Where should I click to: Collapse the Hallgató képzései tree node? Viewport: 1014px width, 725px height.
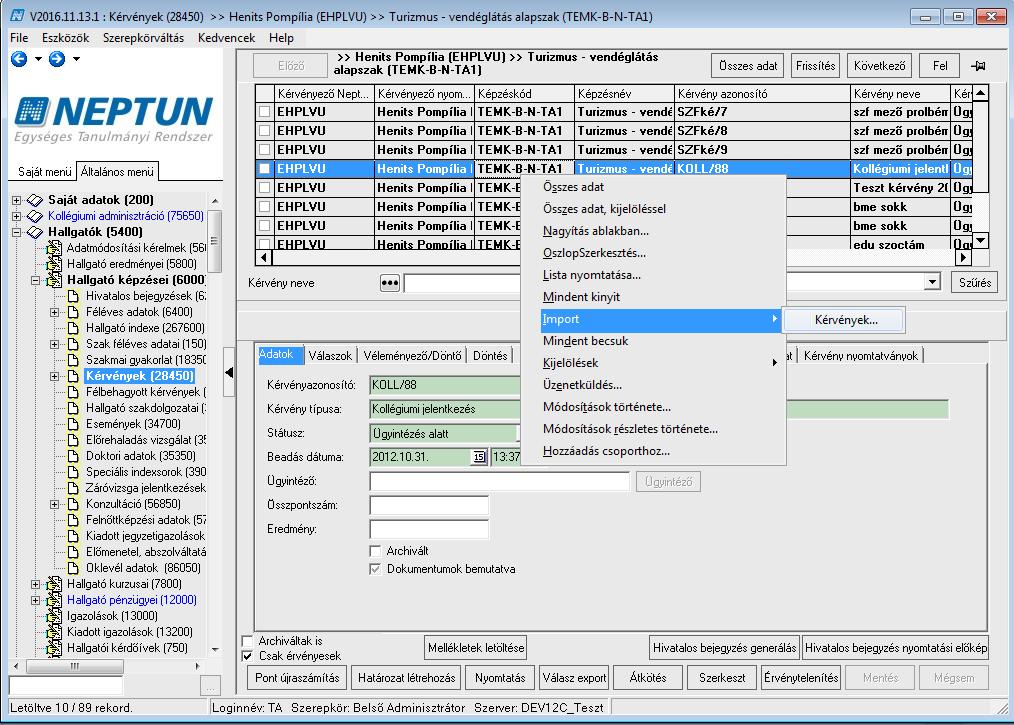tap(36, 281)
